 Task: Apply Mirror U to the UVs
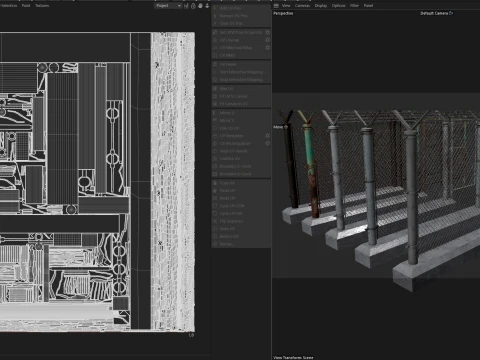click(x=241, y=113)
